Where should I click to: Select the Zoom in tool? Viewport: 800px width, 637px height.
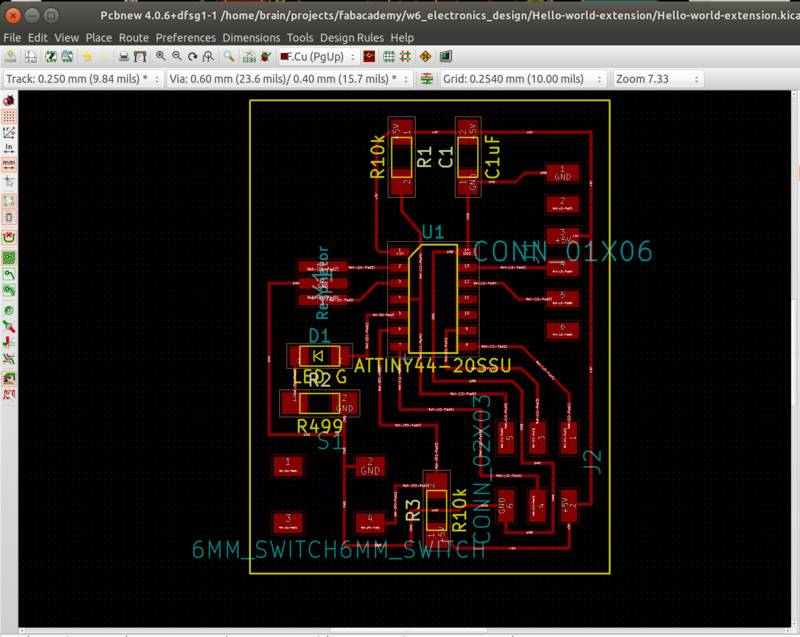point(160,57)
